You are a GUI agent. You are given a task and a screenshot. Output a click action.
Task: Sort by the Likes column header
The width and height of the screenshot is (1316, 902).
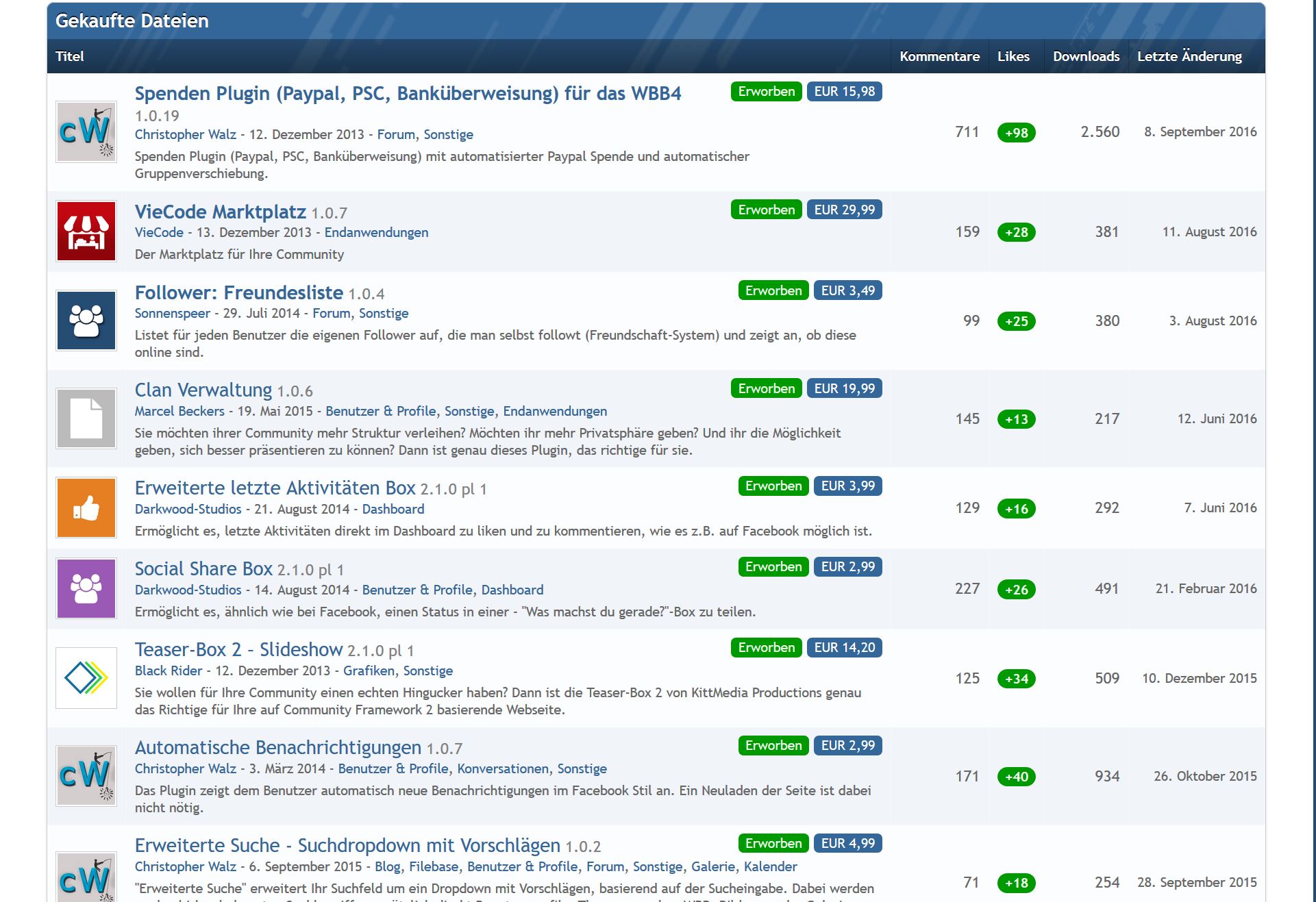(x=1013, y=56)
